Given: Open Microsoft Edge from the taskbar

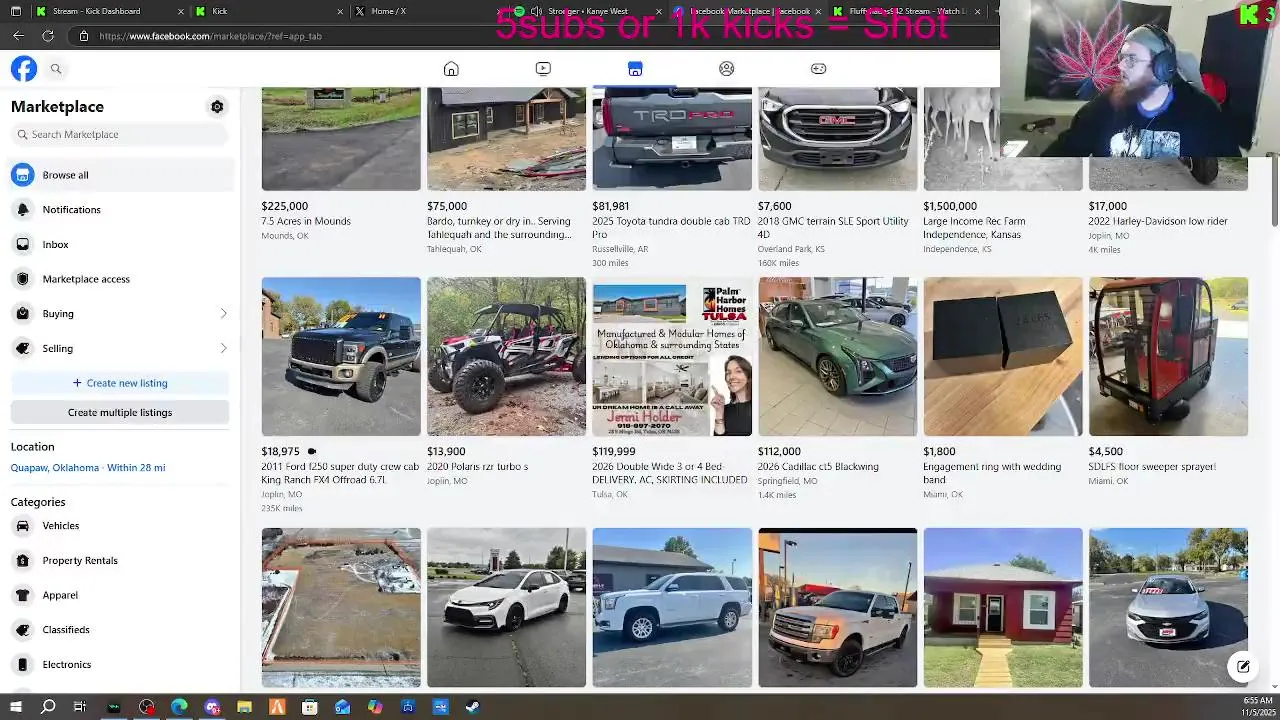Looking at the screenshot, I should [x=179, y=707].
